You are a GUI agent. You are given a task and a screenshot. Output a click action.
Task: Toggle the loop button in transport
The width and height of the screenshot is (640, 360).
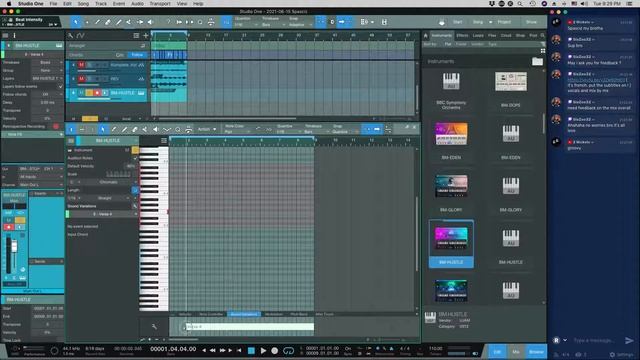tap(289, 351)
